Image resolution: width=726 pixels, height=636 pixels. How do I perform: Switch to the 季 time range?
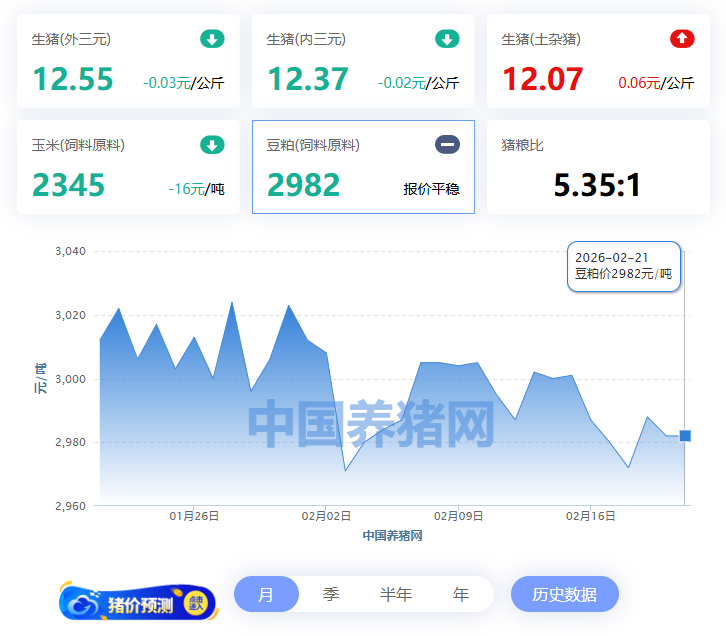[x=331, y=594]
